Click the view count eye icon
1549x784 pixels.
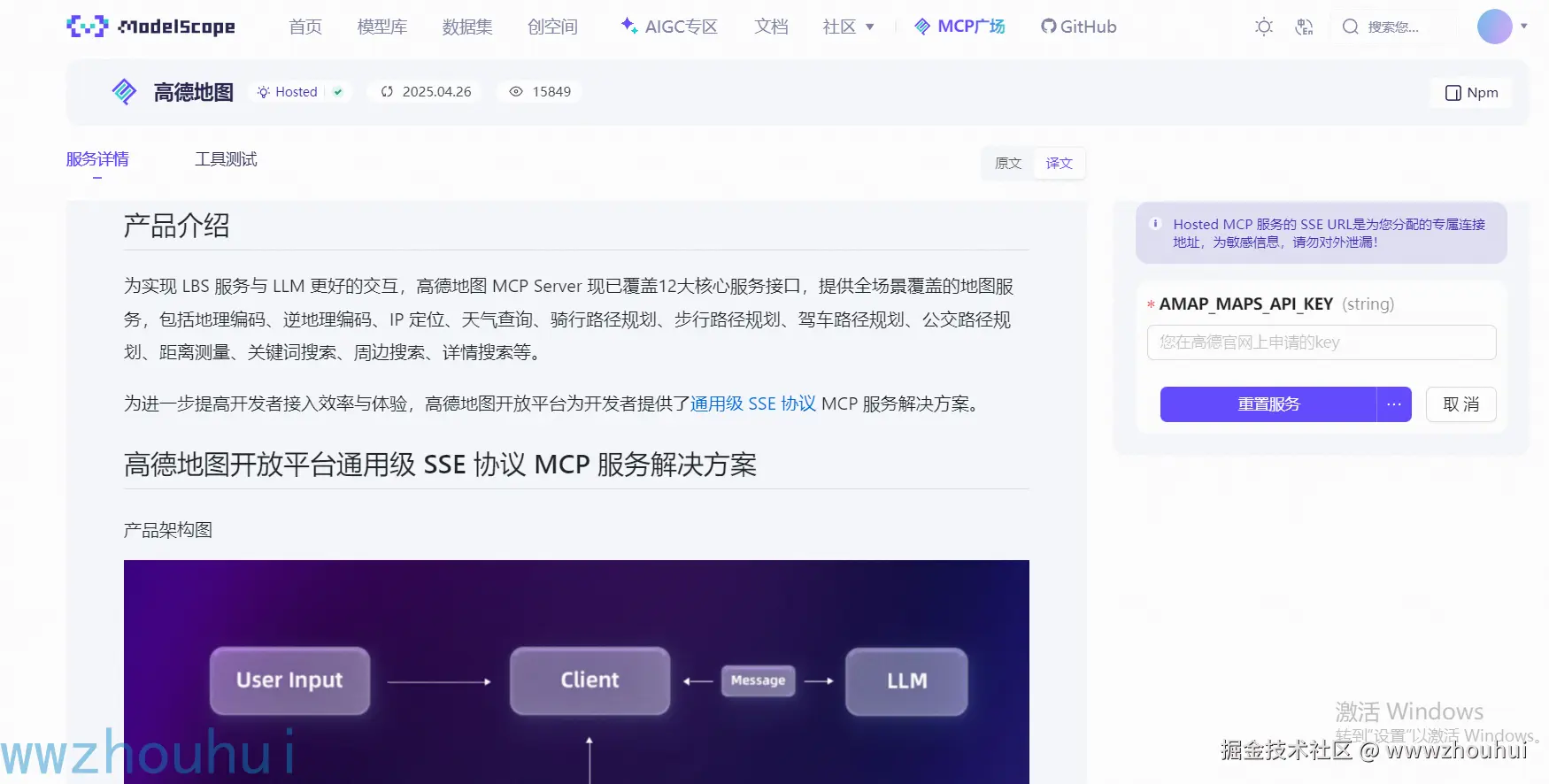click(x=516, y=91)
